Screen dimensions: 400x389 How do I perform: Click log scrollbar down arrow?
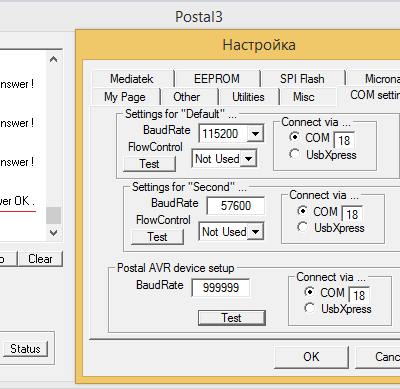53,233
